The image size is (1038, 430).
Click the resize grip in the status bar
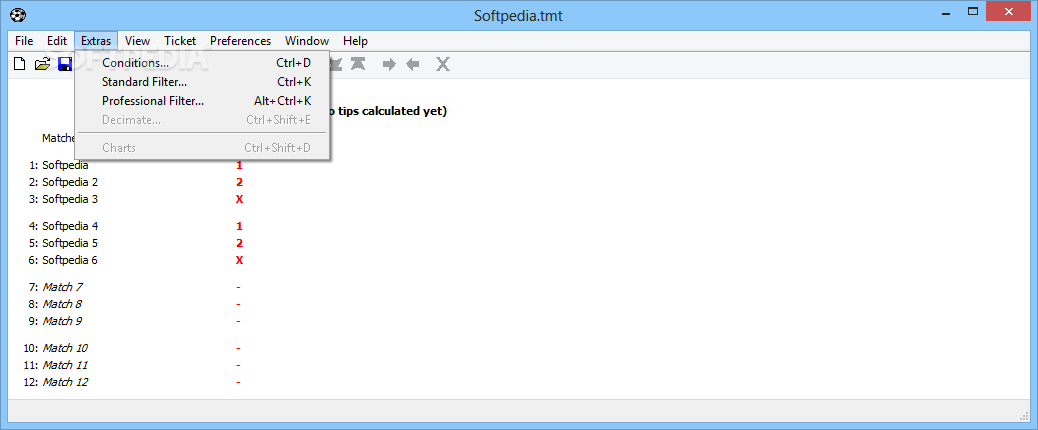[x=1023, y=416]
